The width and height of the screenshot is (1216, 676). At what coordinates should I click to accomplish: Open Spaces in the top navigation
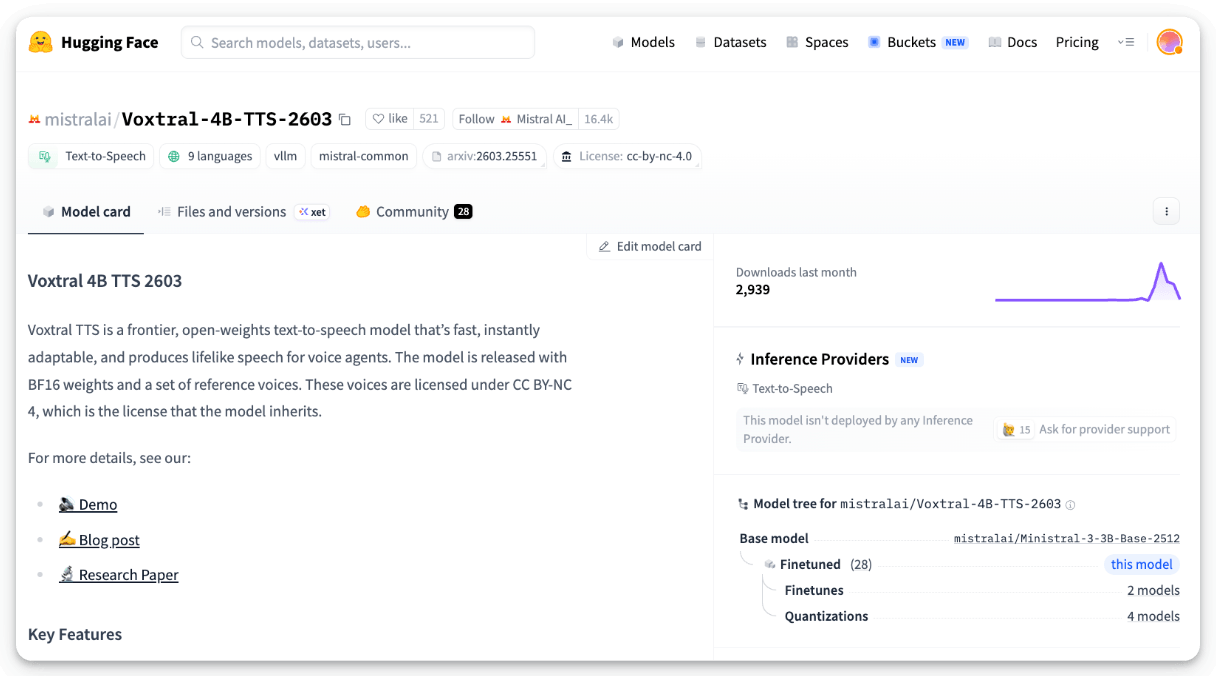(817, 42)
